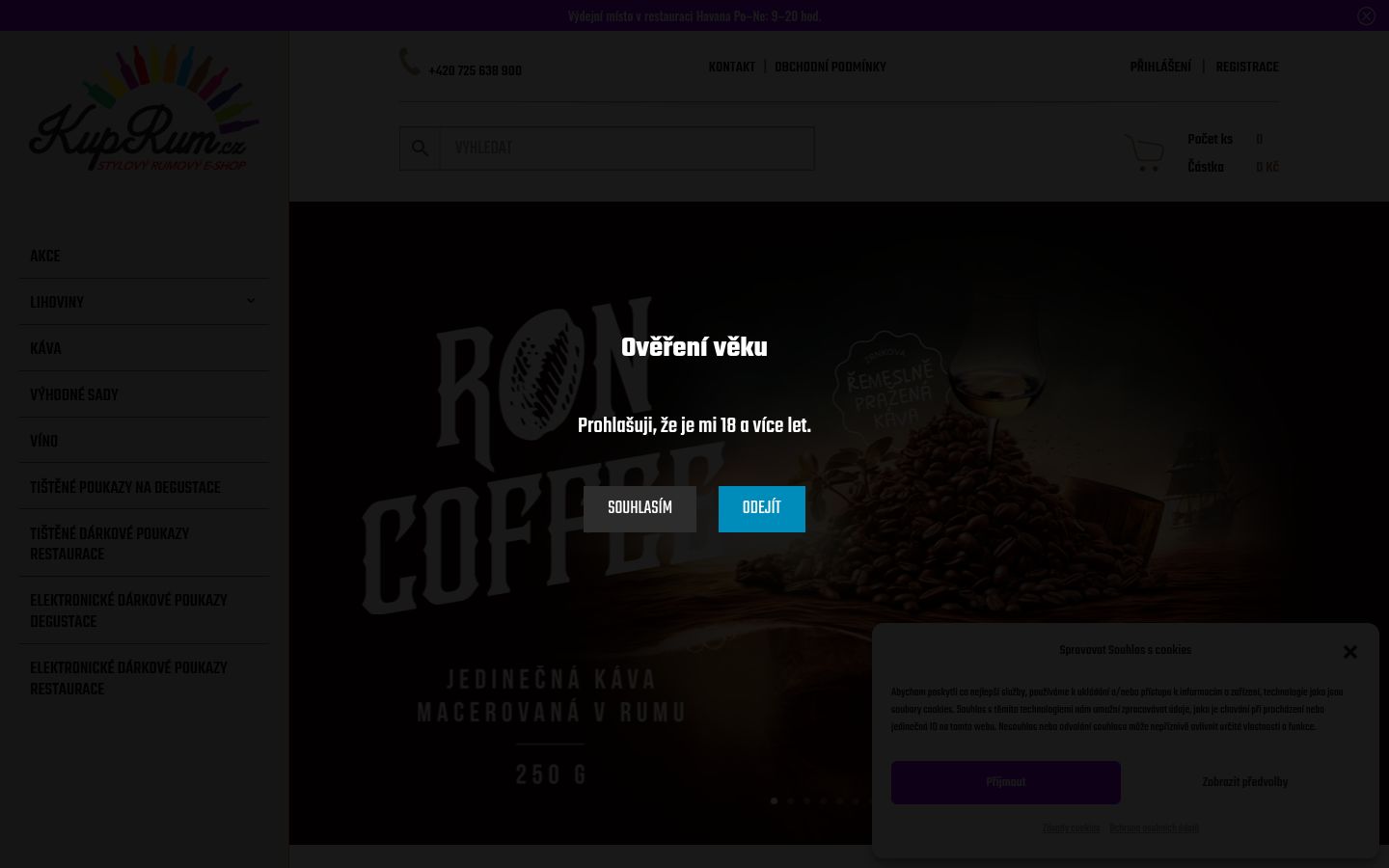The image size is (1389, 868).
Task: Open the Víno category
Action: [43, 442]
